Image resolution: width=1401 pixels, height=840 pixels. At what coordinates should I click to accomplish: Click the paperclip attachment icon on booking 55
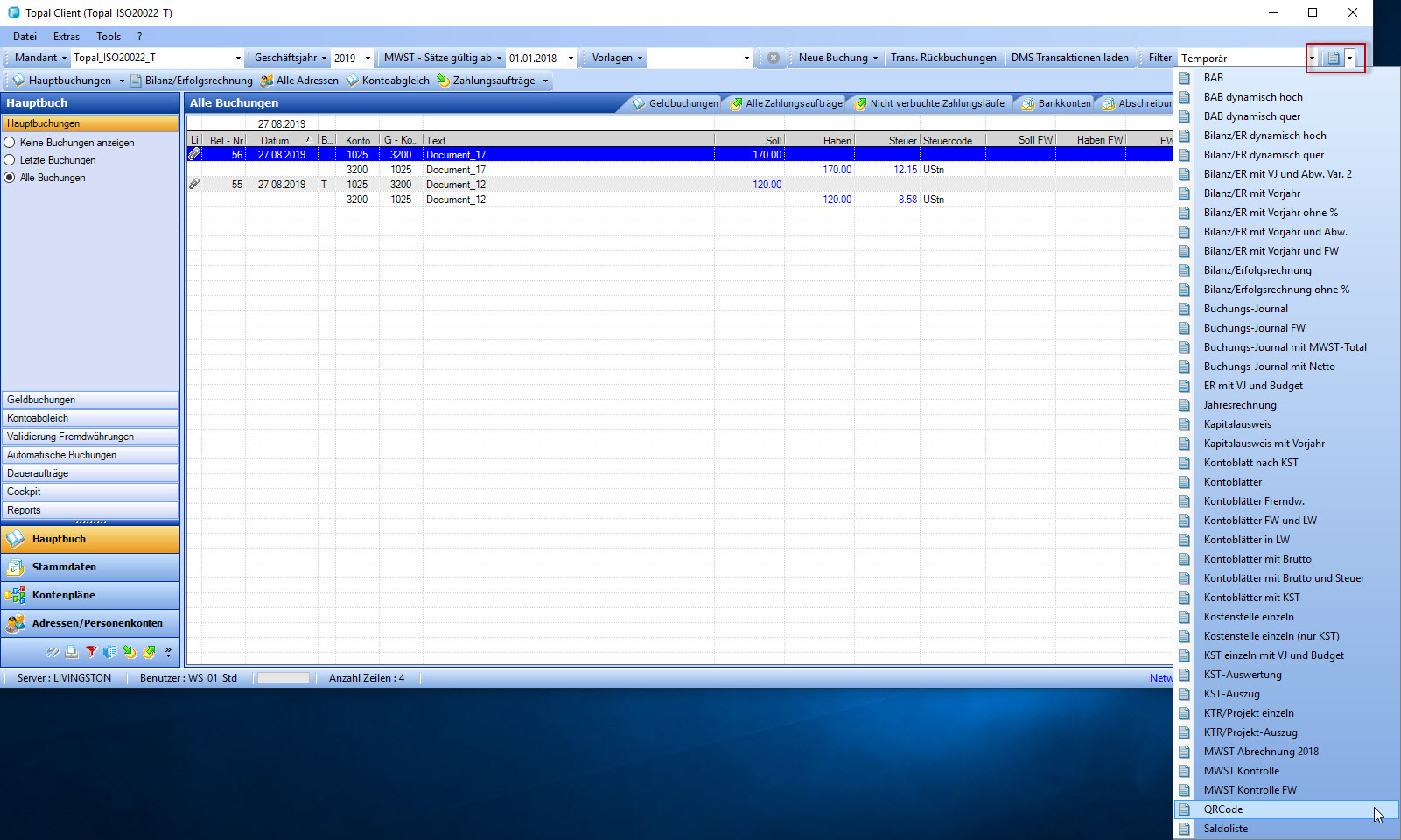[x=194, y=185]
